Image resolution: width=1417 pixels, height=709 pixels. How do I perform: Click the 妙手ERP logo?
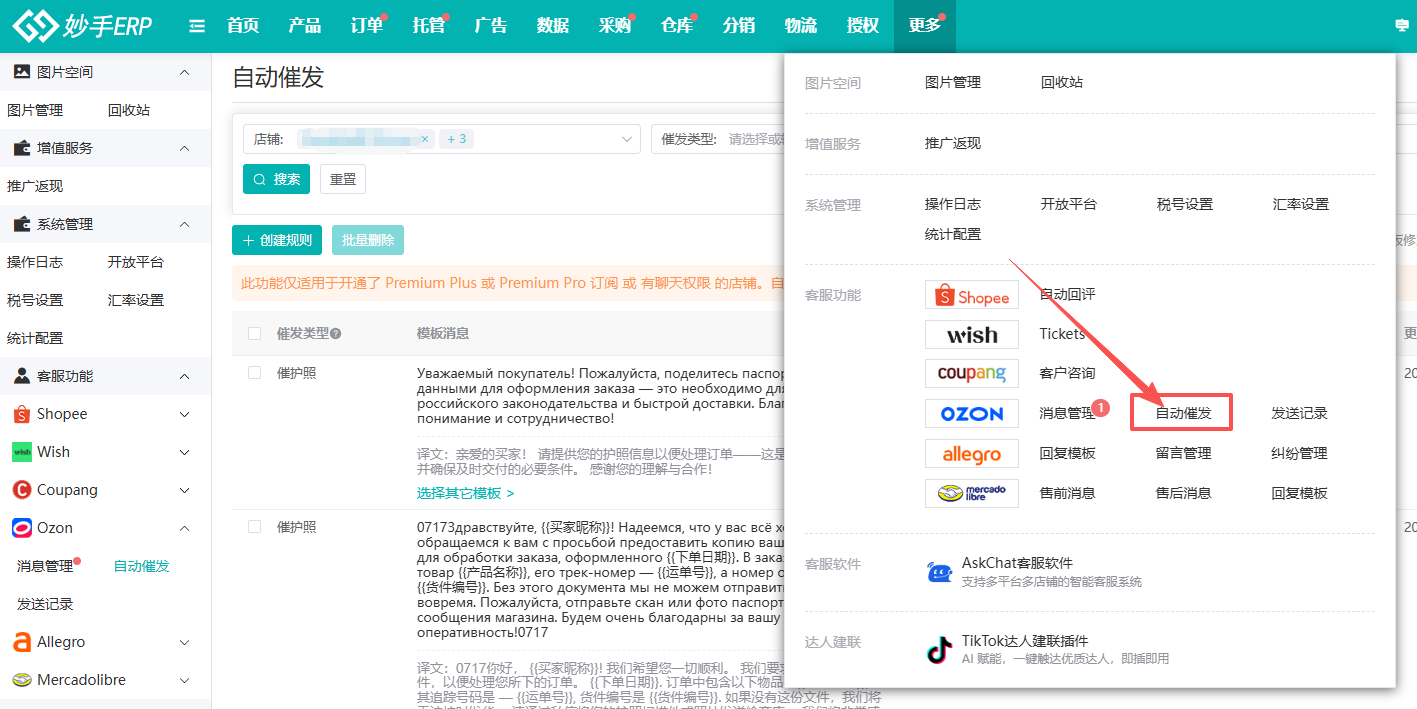82,26
